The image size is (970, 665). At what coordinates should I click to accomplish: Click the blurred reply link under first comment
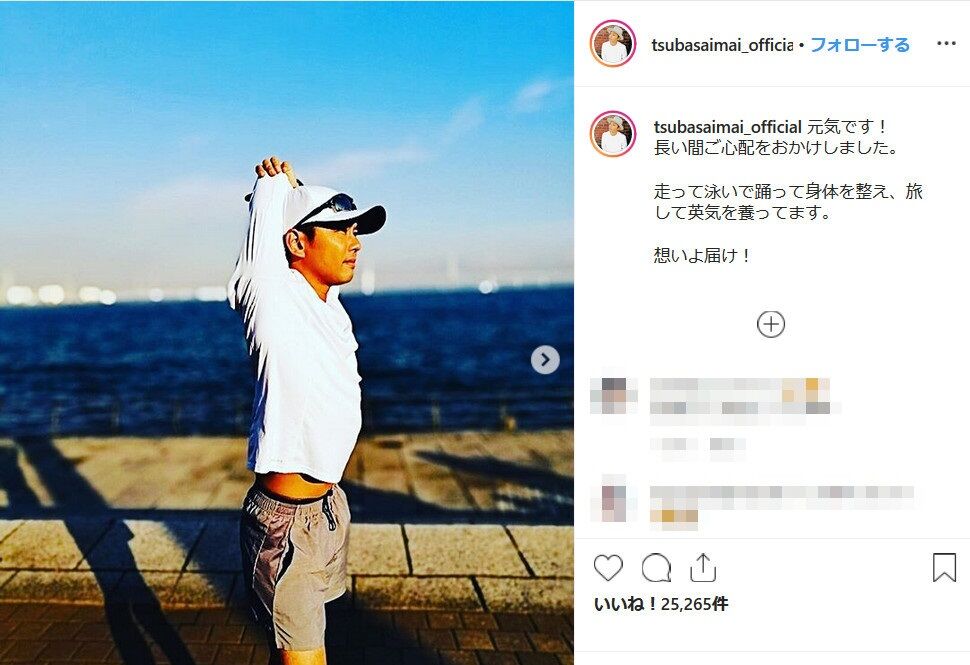[x=698, y=444]
